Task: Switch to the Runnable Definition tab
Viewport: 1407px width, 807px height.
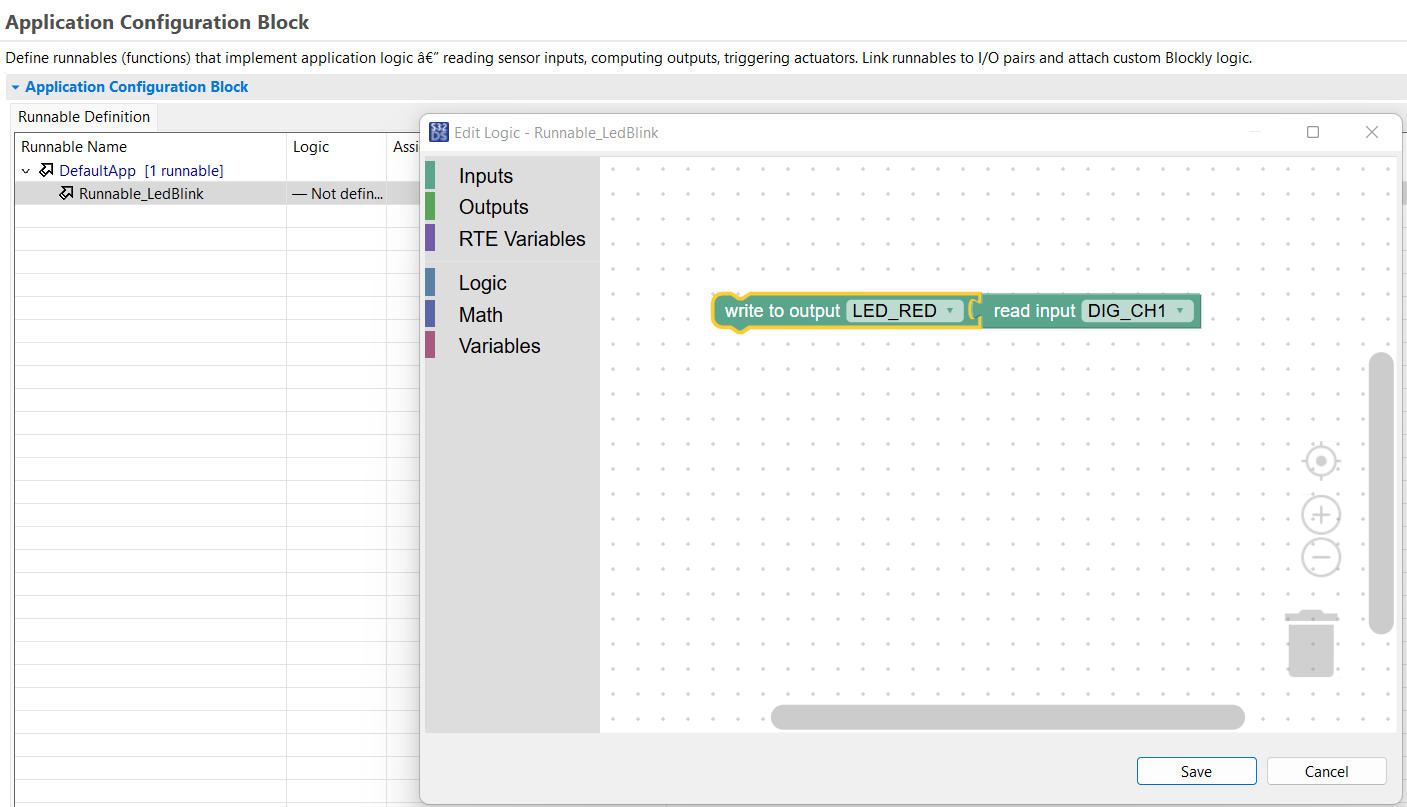Action: coord(84,116)
